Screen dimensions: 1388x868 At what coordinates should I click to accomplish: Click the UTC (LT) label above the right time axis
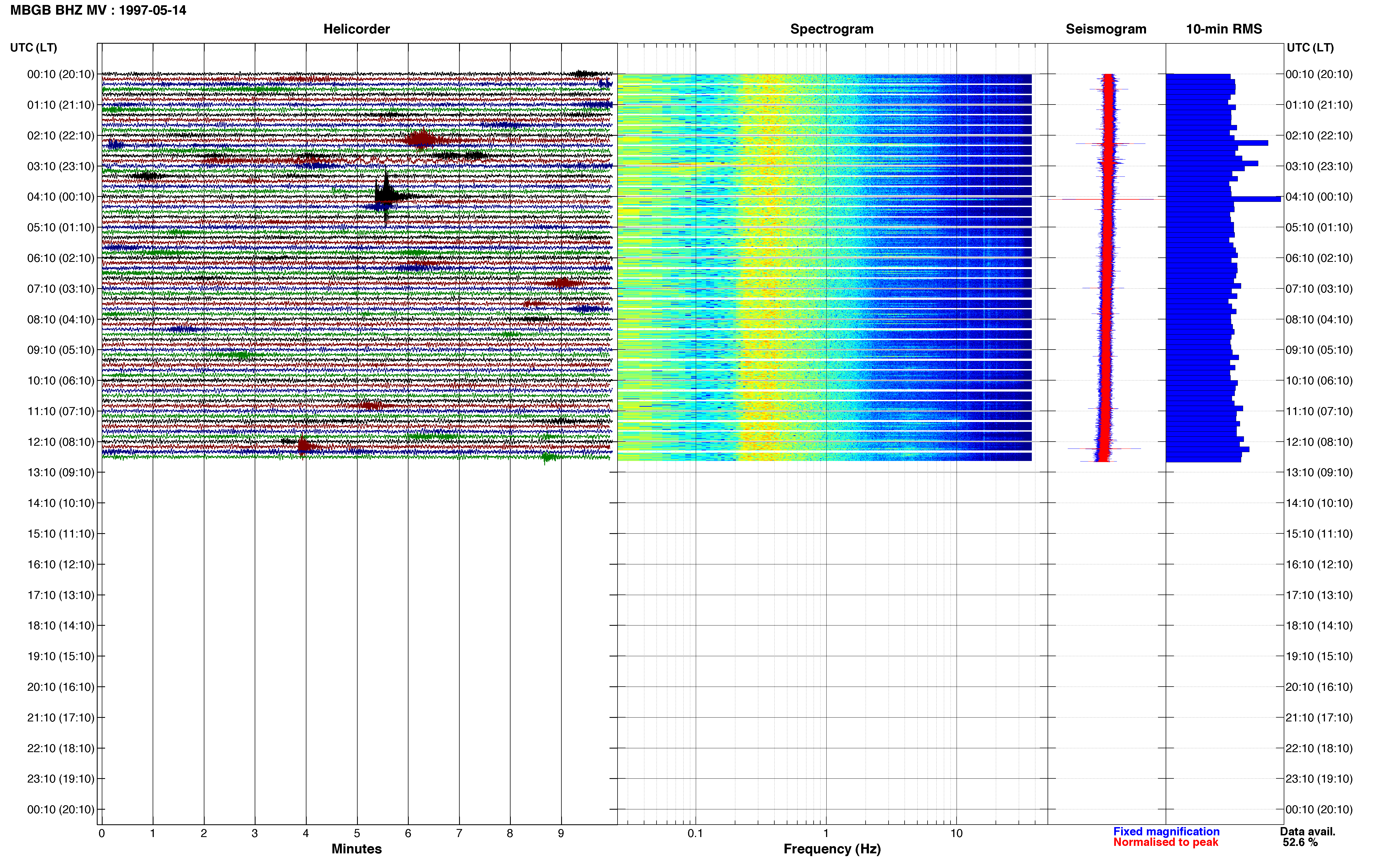[x=1310, y=48]
